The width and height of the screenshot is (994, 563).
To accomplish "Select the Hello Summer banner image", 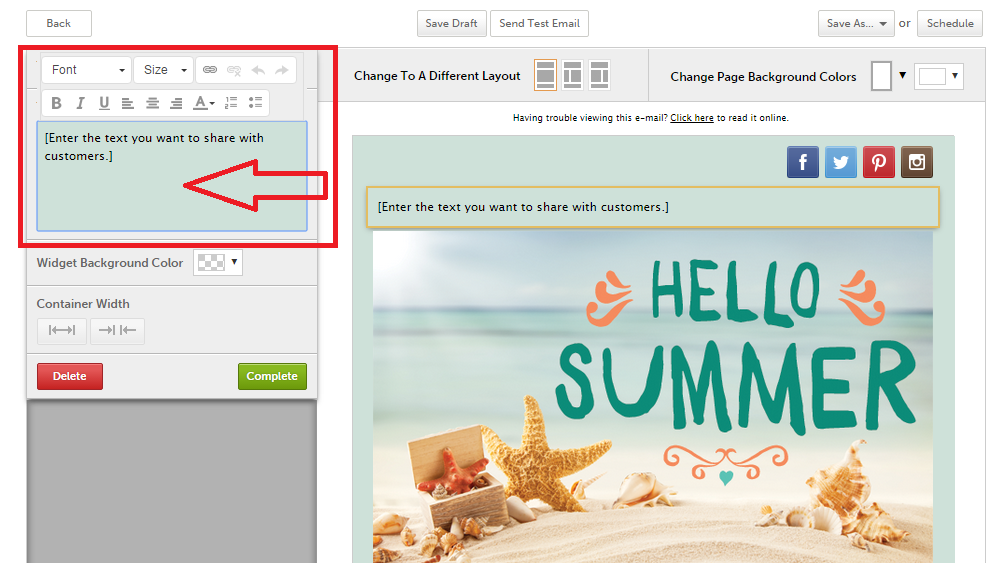I will tap(652, 397).
